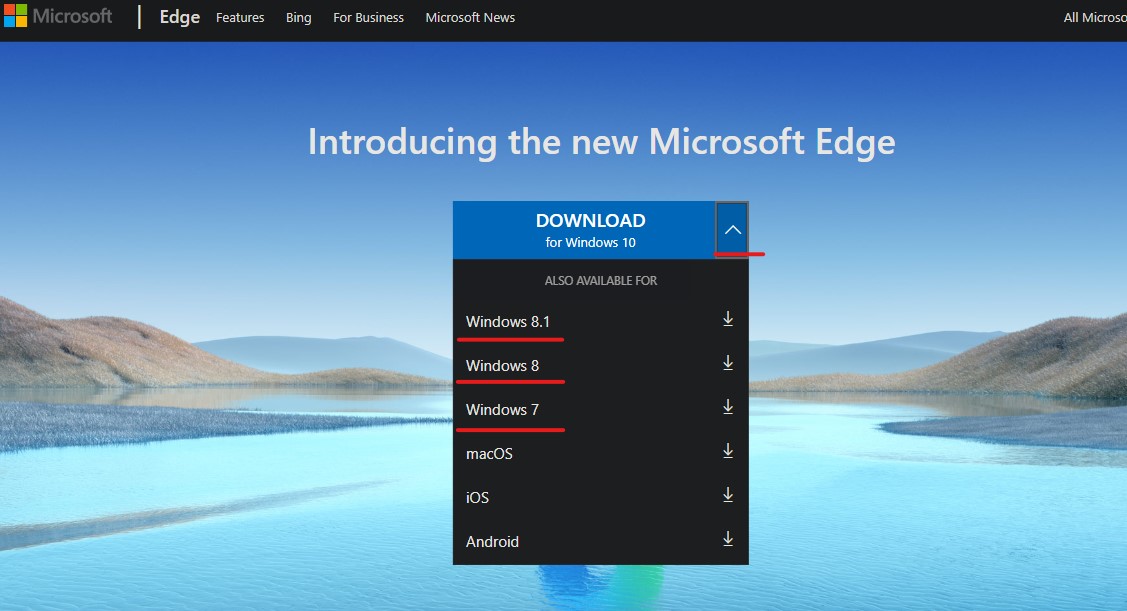Click the Microsoft logo
The width and height of the screenshot is (1127, 611).
coord(58,16)
